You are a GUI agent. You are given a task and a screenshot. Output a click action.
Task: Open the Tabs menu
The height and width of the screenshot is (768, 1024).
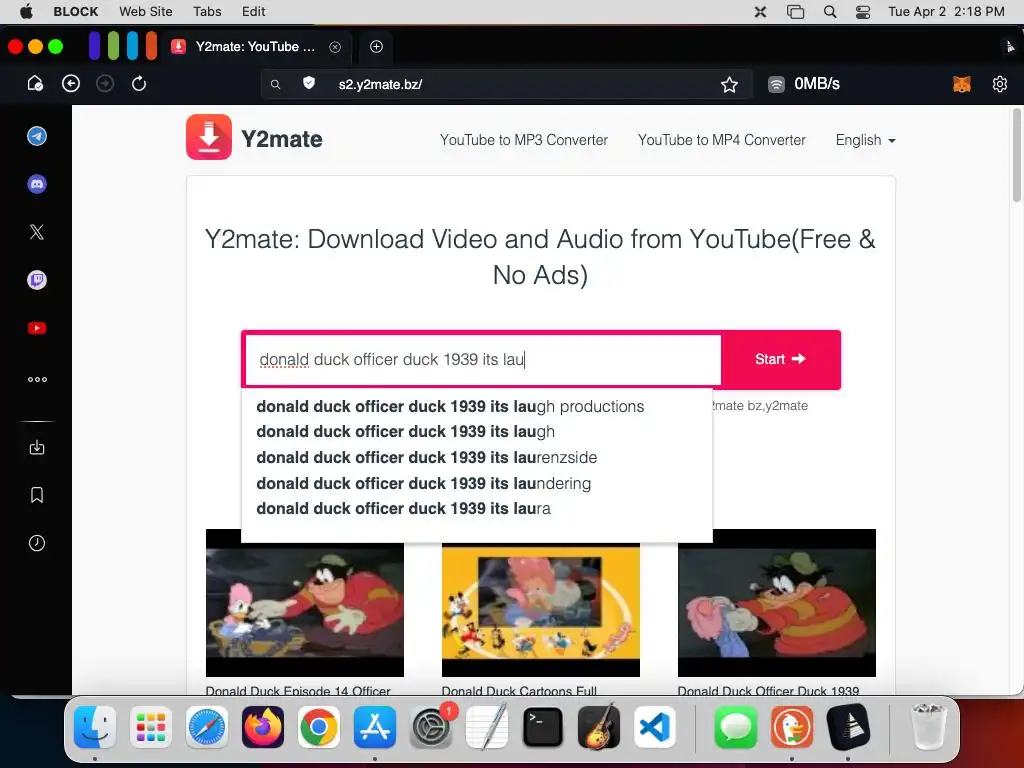point(207,11)
